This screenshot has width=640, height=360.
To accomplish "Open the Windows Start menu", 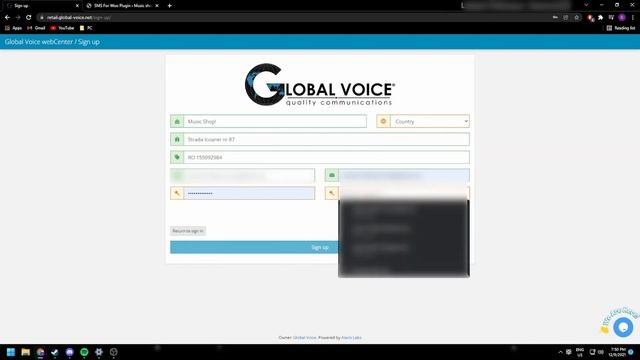I will [x=11, y=352].
